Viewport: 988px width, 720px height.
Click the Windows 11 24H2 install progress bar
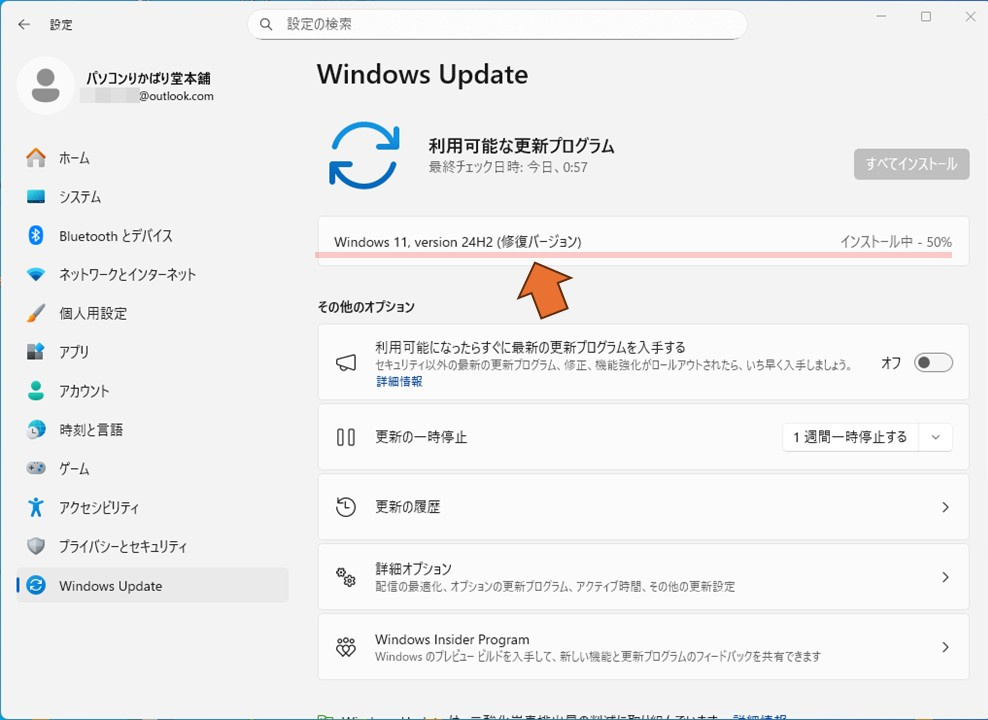[x=632, y=256]
